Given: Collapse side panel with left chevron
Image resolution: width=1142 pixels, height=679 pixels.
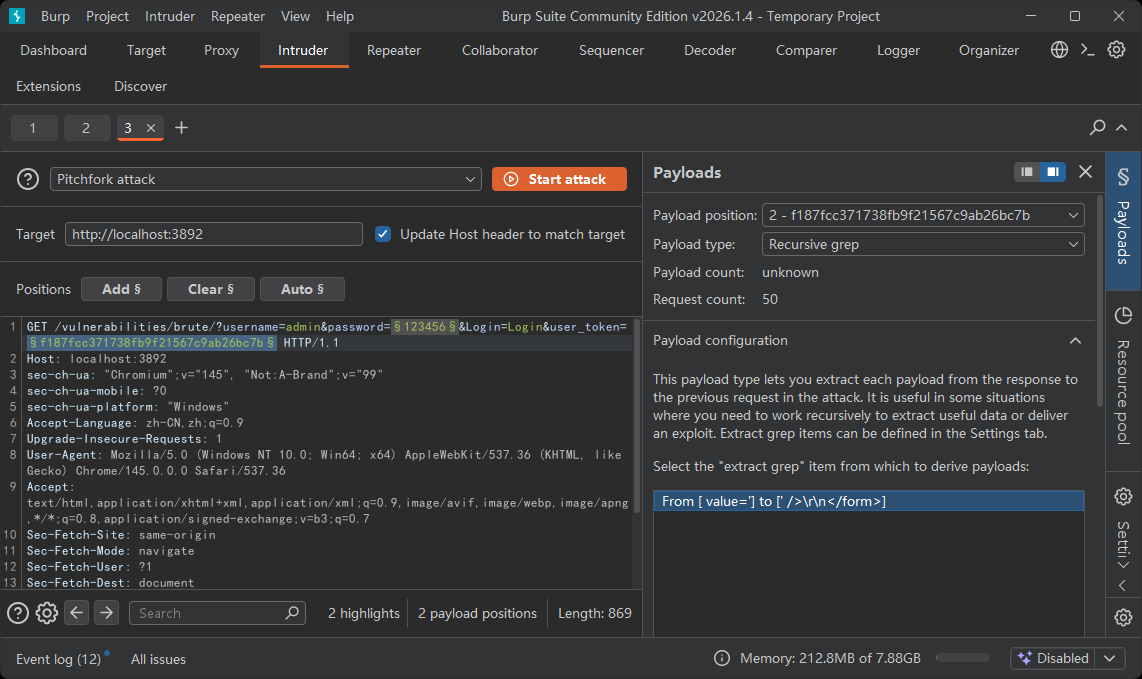Looking at the screenshot, I should click(1122, 585).
